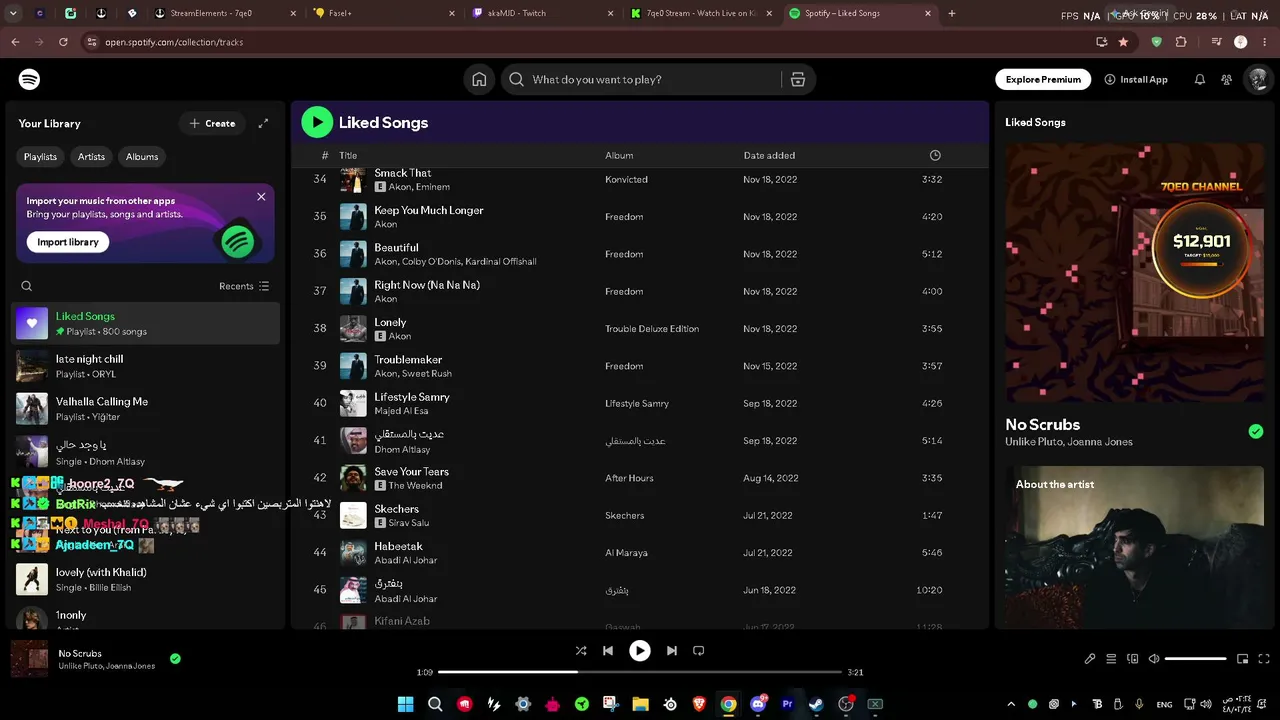Open the After Hours album link

[629, 478]
